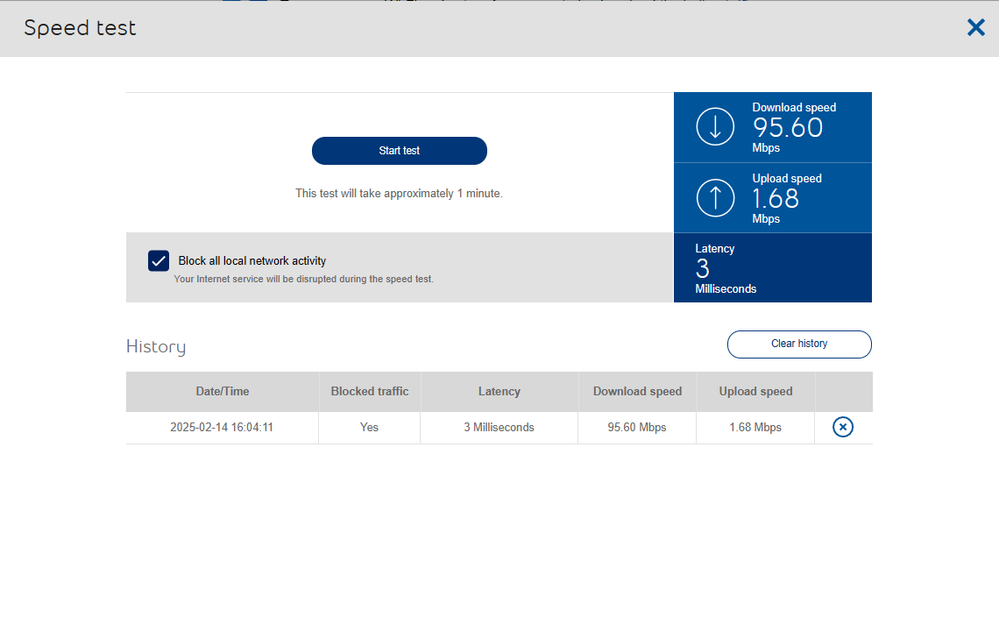Click the Download speed column header
The image size is (999, 625).
[637, 391]
